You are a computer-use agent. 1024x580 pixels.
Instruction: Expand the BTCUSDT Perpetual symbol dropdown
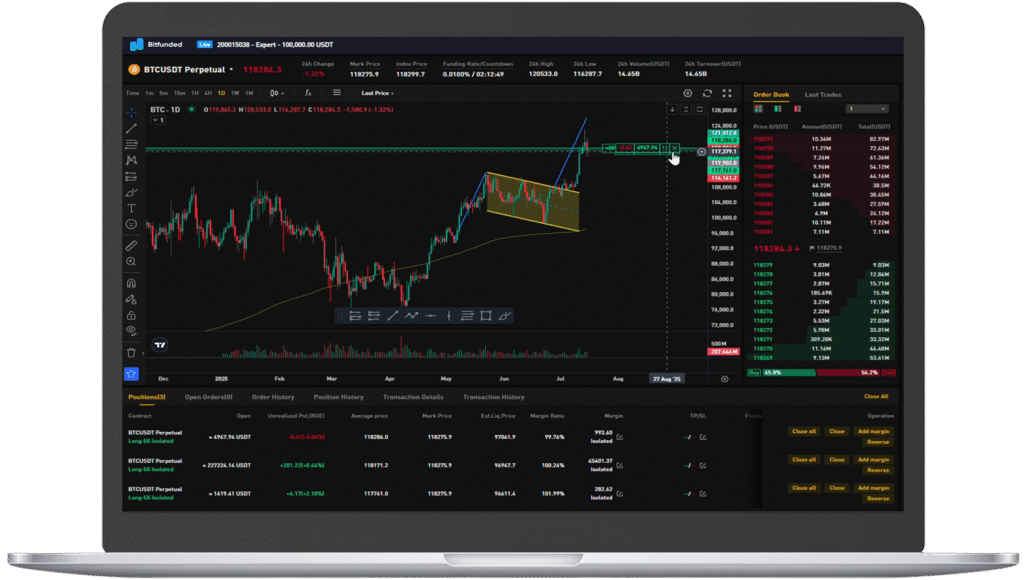click(x=231, y=70)
